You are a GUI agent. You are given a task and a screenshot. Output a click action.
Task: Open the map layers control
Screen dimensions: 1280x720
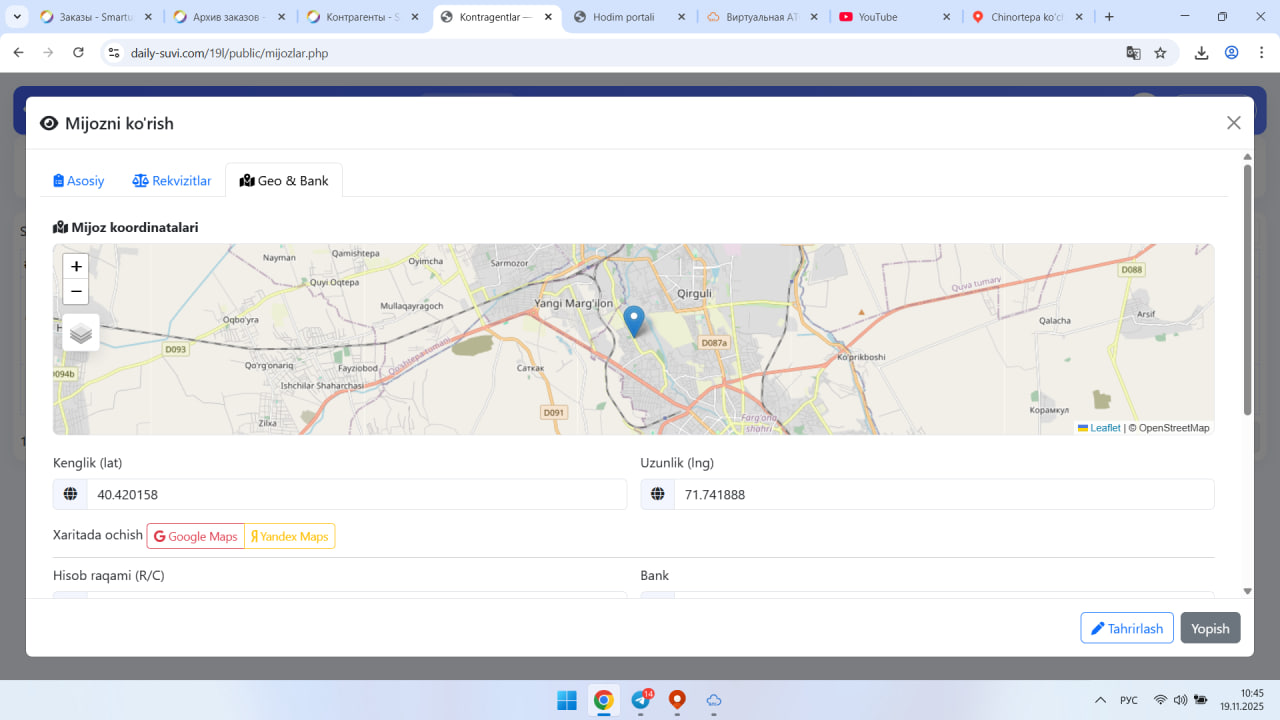coord(81,333)
